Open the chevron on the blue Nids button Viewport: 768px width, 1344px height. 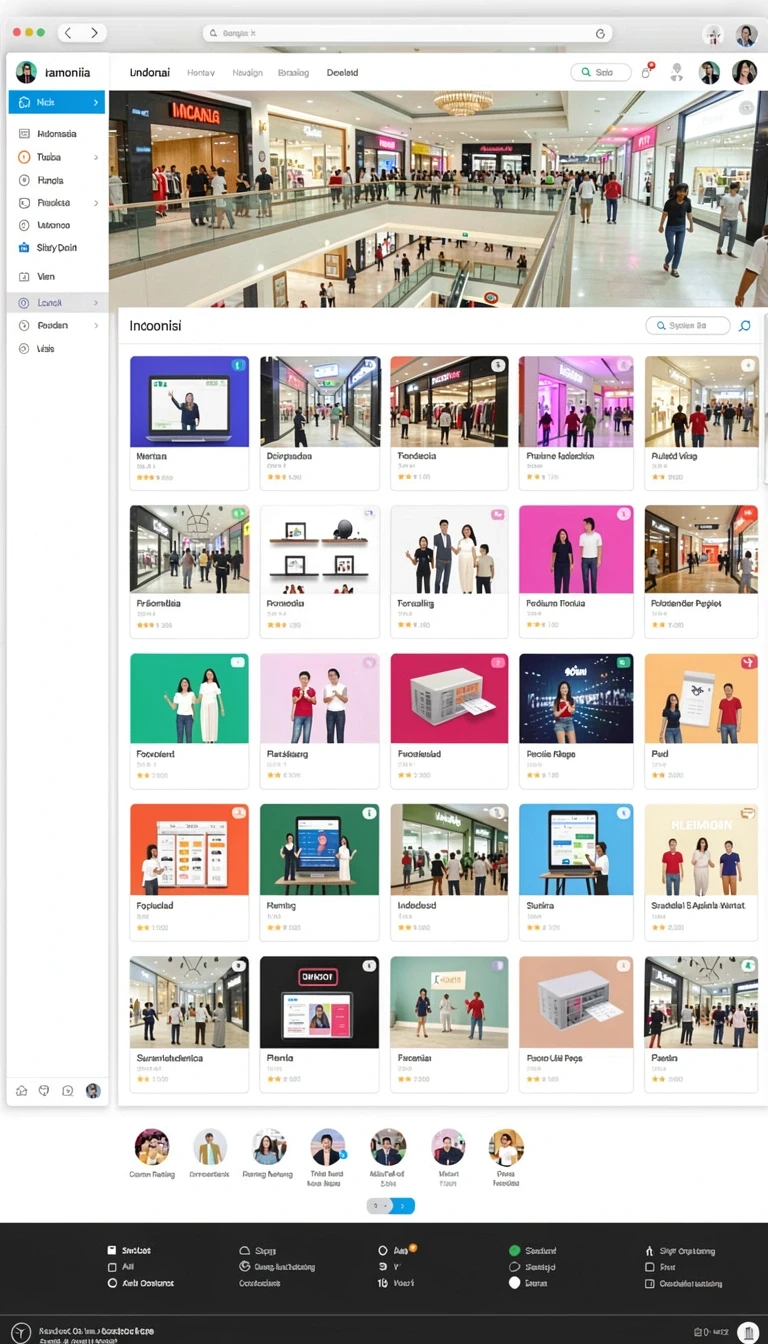click(96, 102)
